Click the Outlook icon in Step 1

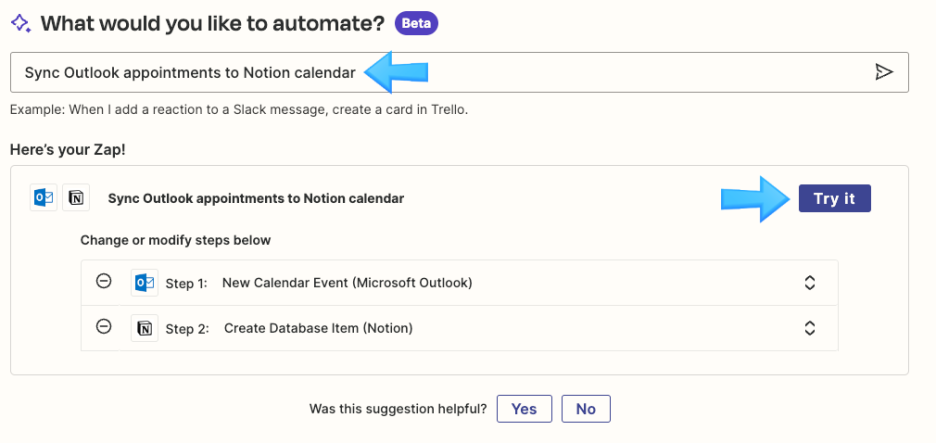click(144, 282)
